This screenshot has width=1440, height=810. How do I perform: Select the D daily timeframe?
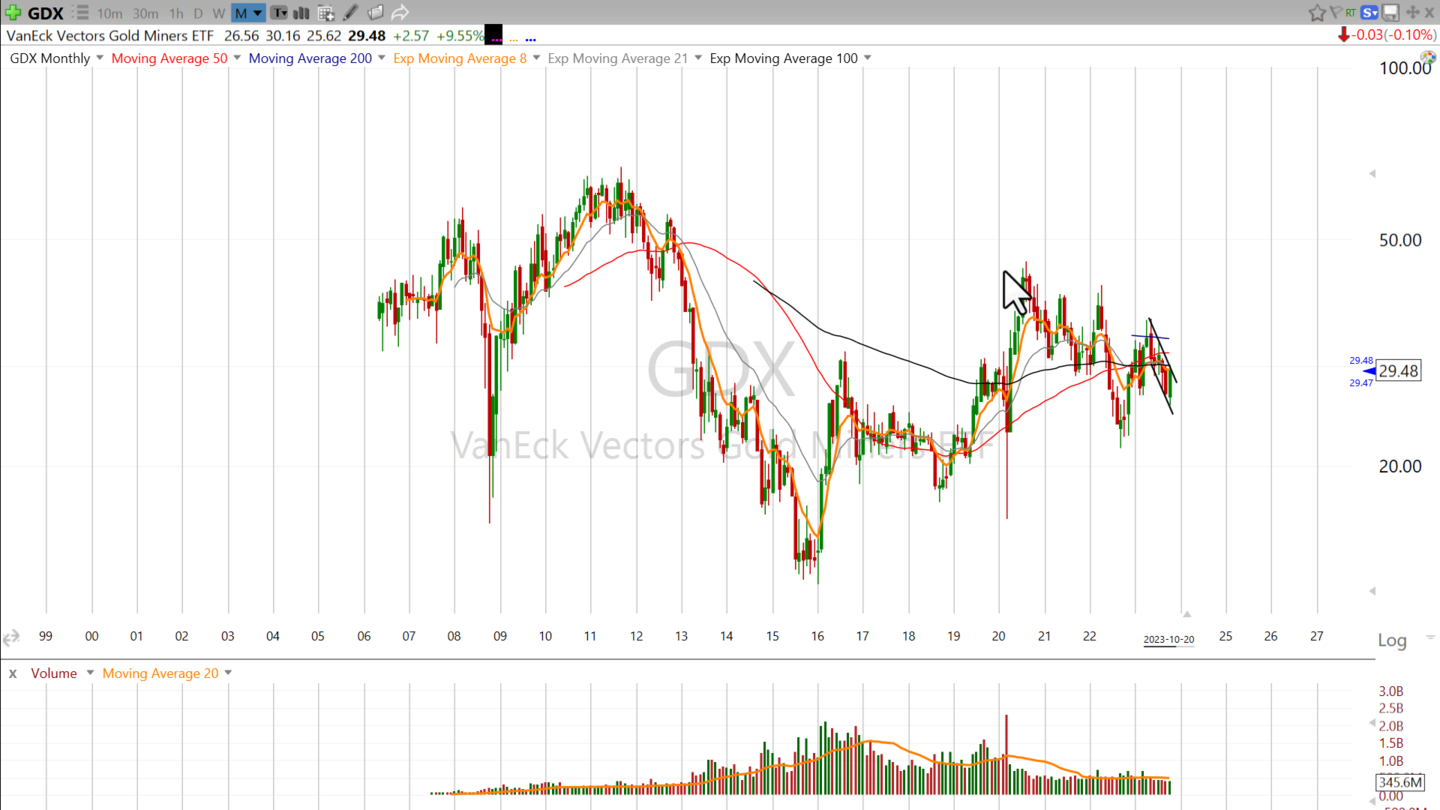198,13
